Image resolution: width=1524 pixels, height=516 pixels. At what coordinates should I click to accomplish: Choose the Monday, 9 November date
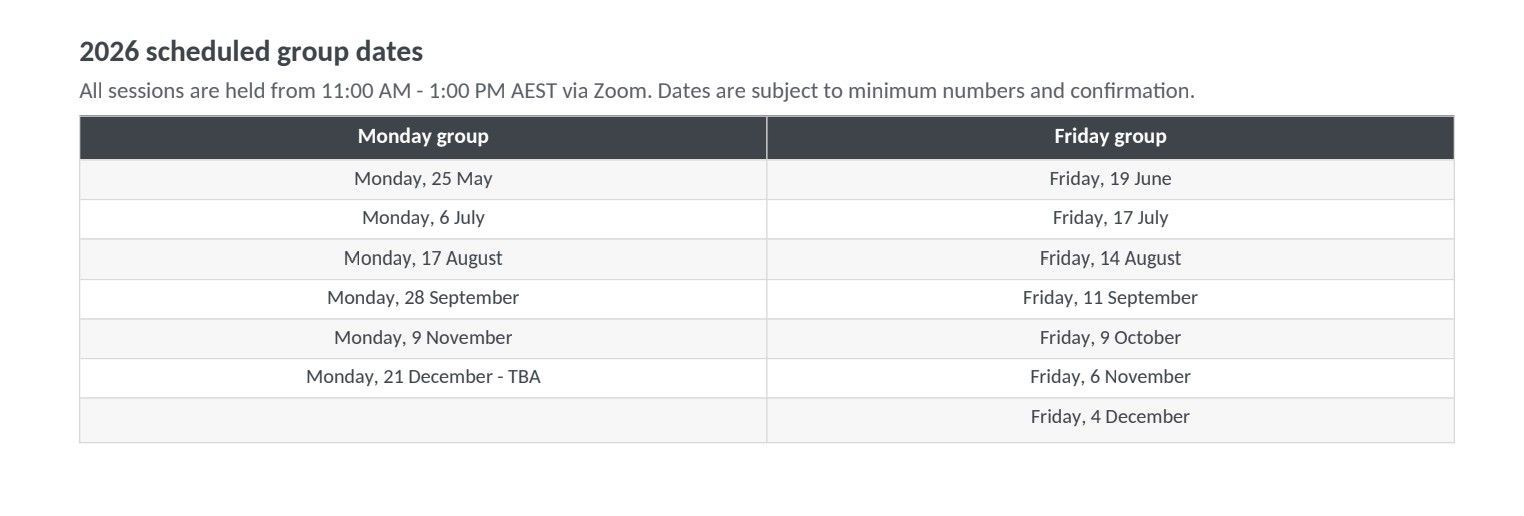pos(423,338)
